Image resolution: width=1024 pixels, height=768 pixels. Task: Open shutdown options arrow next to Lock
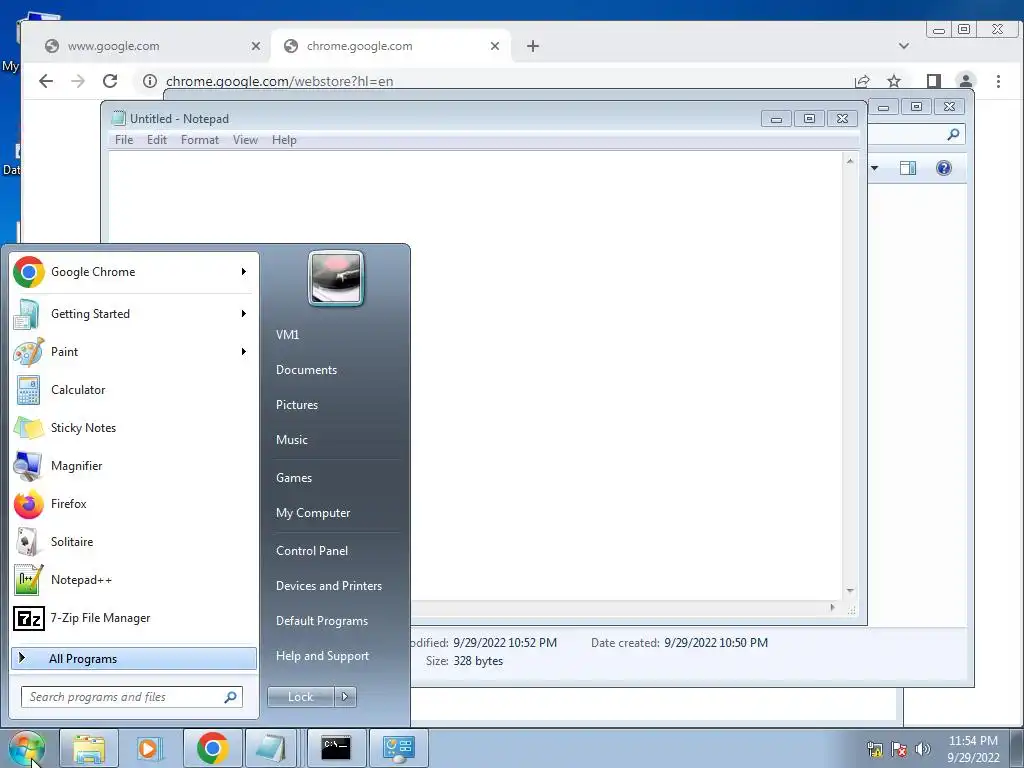pyautogui.click(x=345, y=697)
